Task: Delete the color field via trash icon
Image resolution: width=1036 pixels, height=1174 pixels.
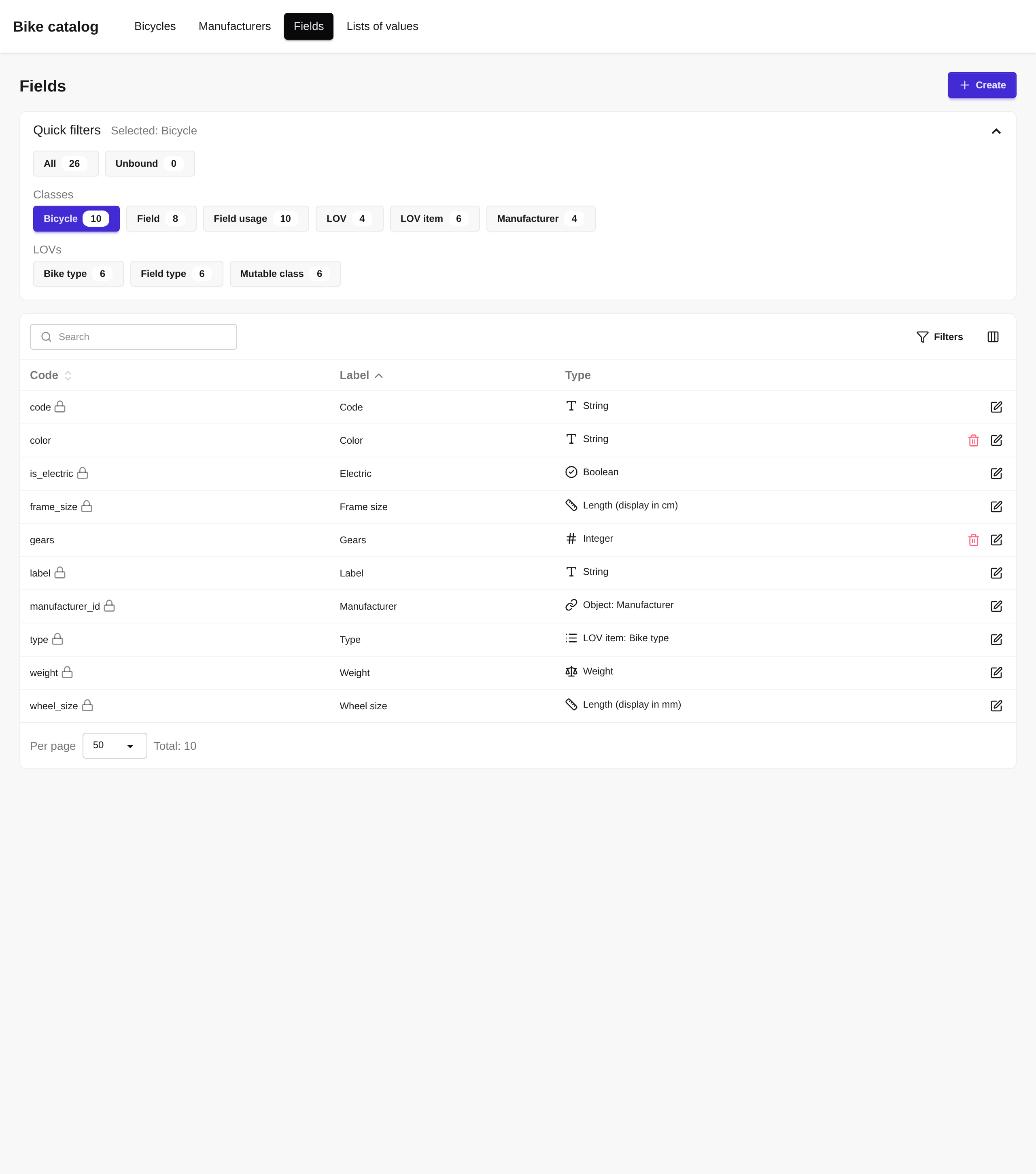Action: pos(973,440)
